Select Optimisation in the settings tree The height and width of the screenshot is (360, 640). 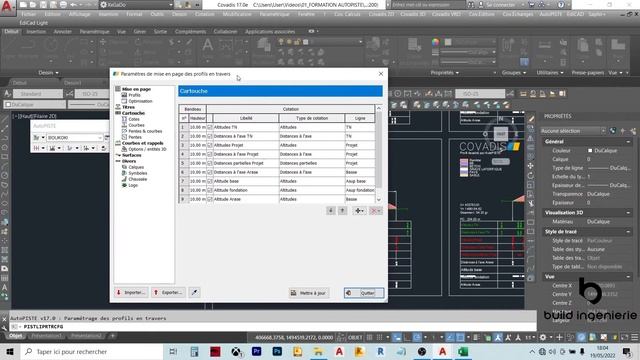tap(140, 101)
